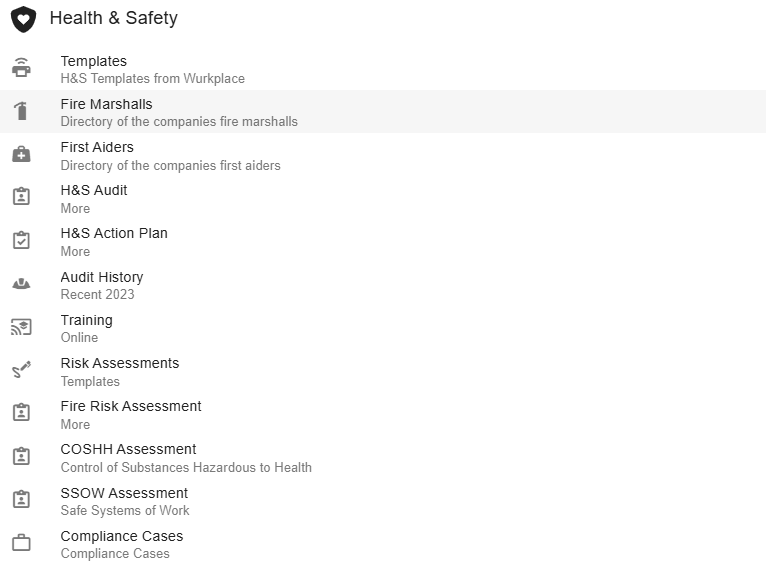Go to H&S Action Plan
The image size is (766, 572).
(x=114, y=234)
